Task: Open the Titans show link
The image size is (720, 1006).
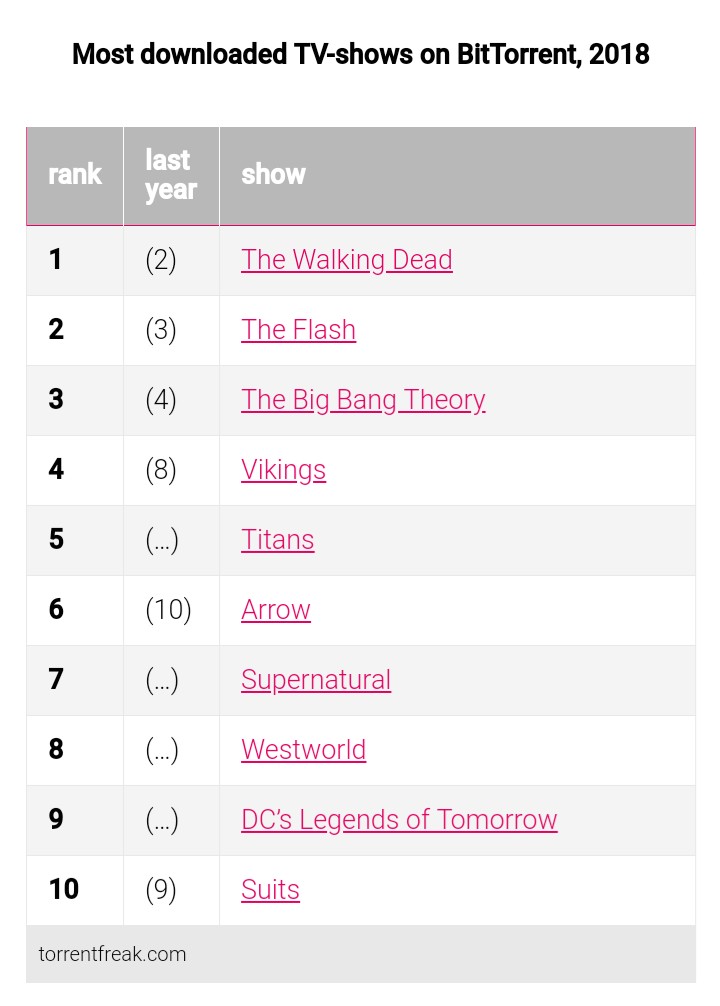Action: [x=277, y=540]
